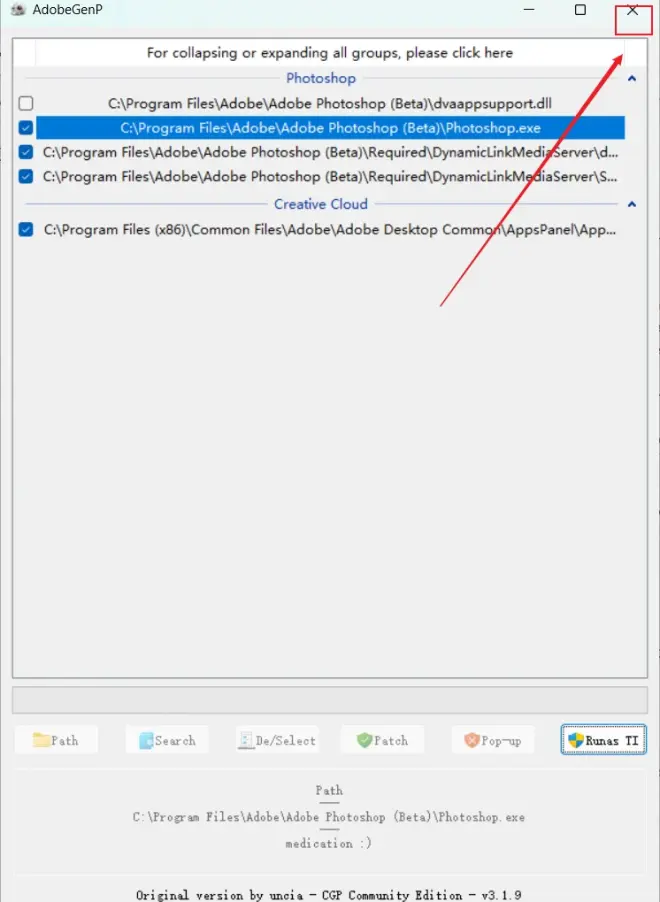Click the Path folder icon button
The image size is (660, 902).
[x=56, y=740]
